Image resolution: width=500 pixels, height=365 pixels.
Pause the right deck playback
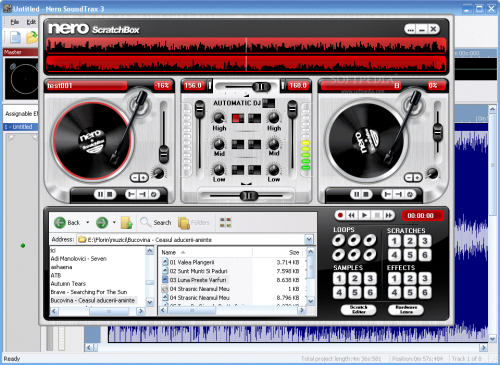356,194
